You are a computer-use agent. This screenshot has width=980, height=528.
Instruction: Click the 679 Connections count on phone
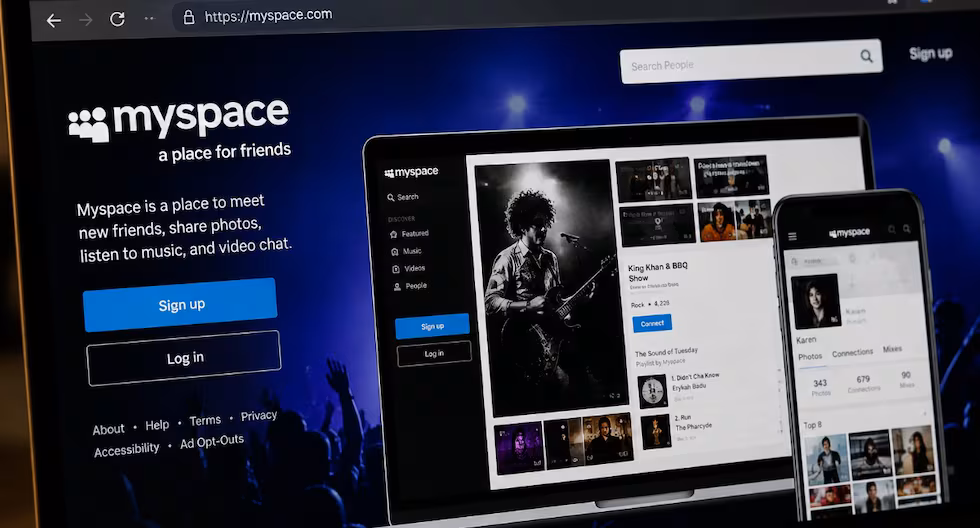point(863,383)
